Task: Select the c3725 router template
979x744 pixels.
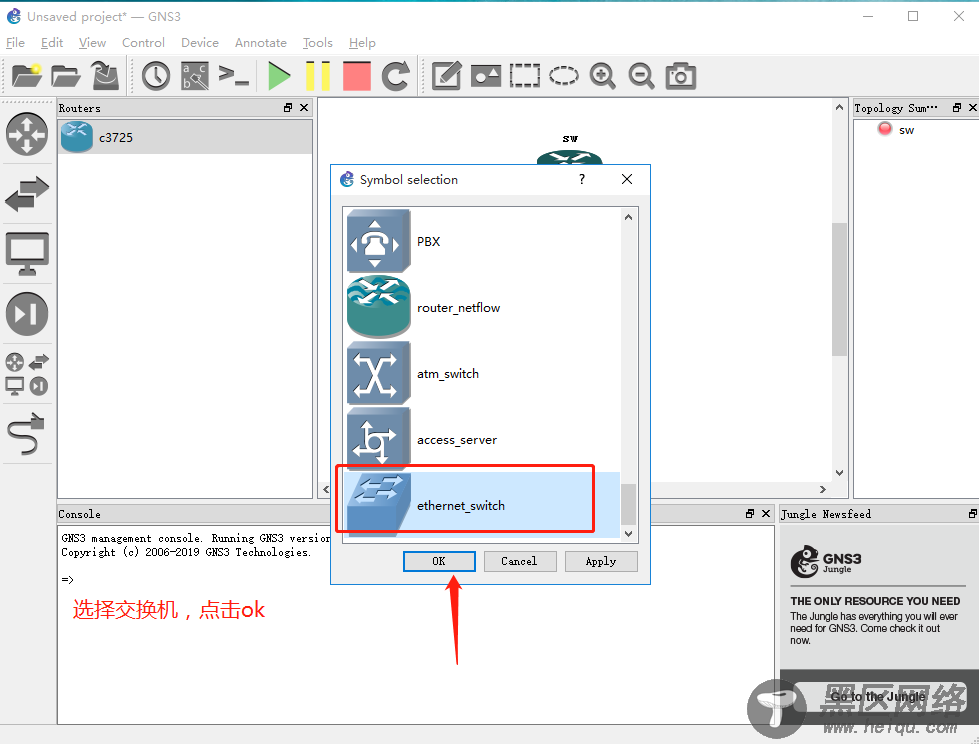Action: coord(185,137)
